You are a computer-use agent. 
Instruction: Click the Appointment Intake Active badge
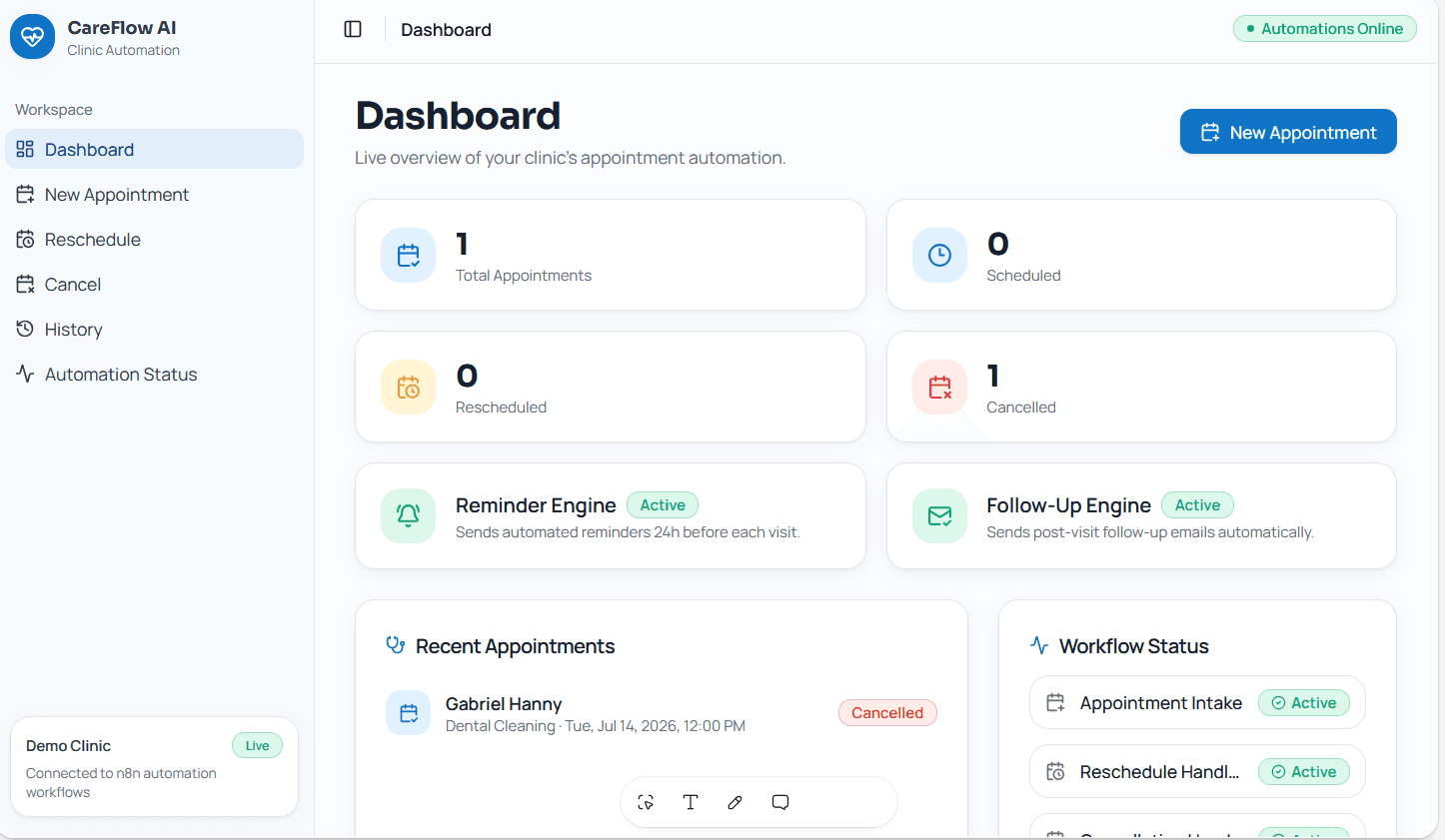(1303, 703)
